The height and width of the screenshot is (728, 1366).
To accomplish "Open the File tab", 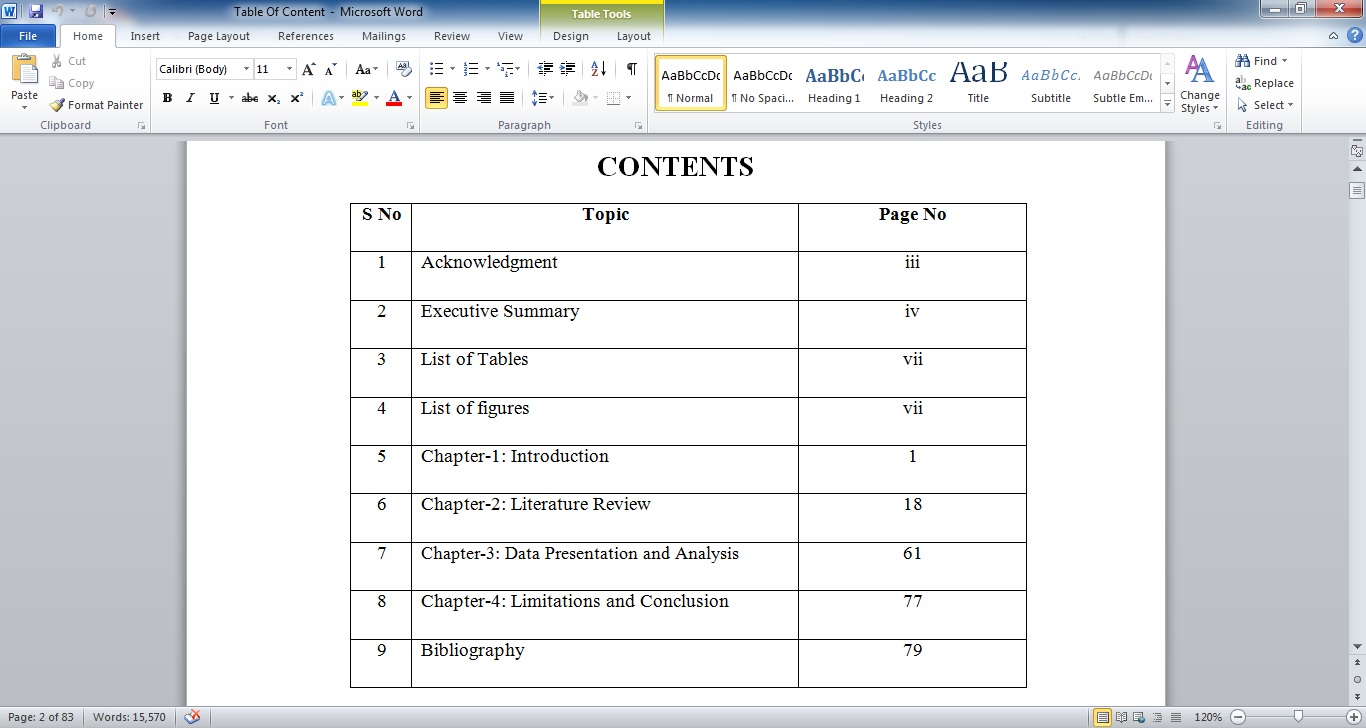I will [x=28, y=36].
